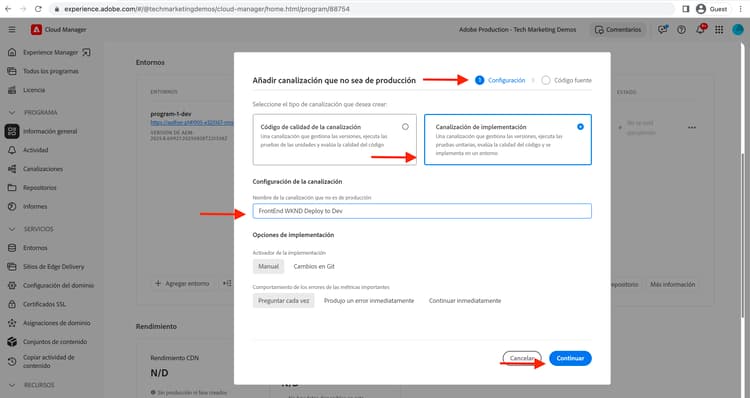This screenshot has height=398, width=750.
Task: Select Canalización de implementación radio
Action: [580, 127]
